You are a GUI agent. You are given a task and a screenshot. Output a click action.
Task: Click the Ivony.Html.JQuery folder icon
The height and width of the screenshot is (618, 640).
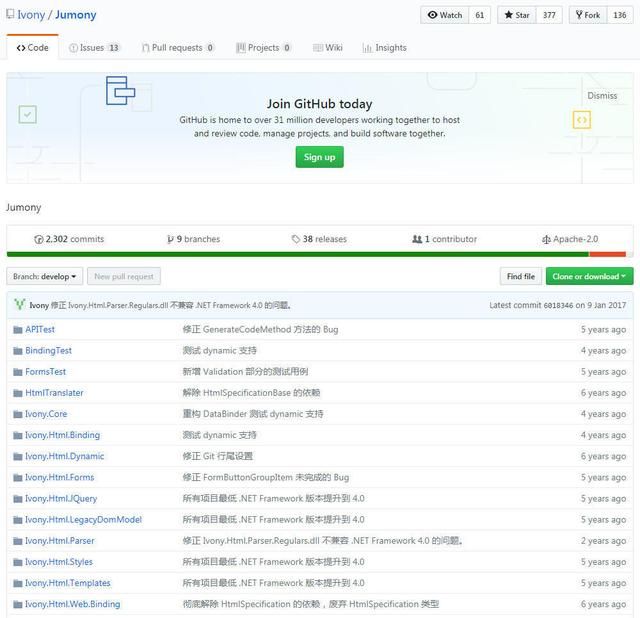18,499
